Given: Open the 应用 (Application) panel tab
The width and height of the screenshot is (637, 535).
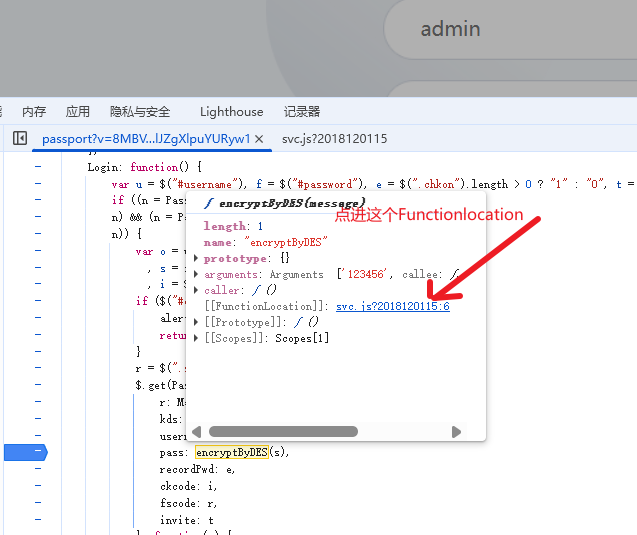Looking at the screenshot, I should tap(78, 111).
